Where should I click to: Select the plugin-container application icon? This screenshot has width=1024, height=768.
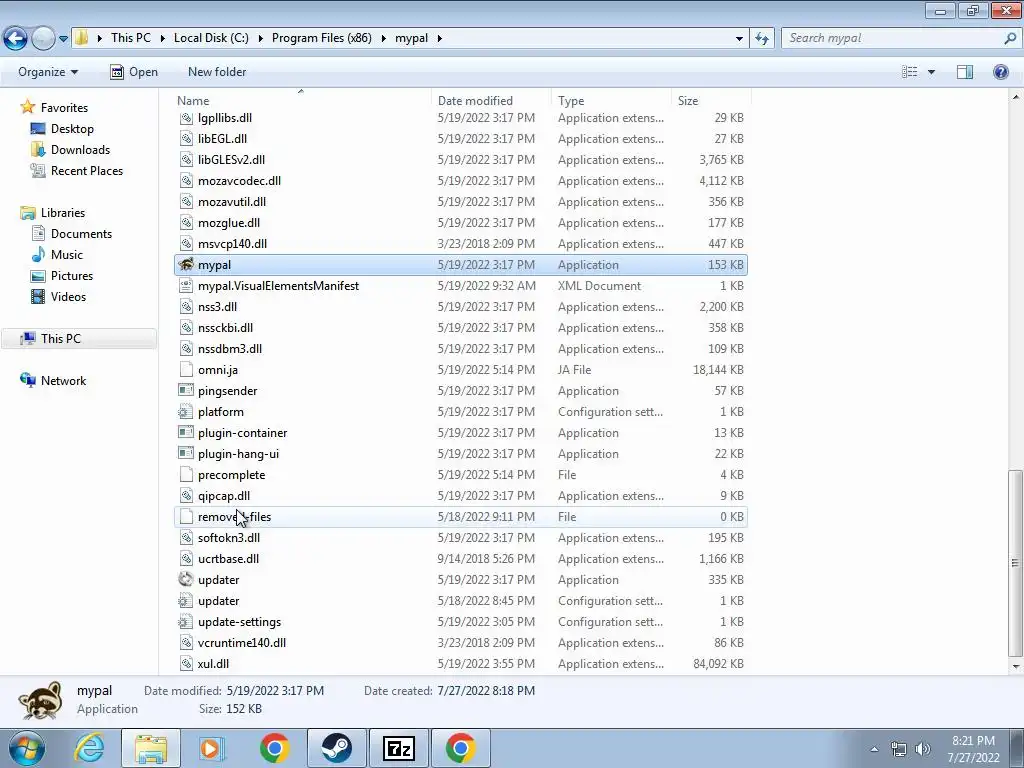[x=186, y=432]
